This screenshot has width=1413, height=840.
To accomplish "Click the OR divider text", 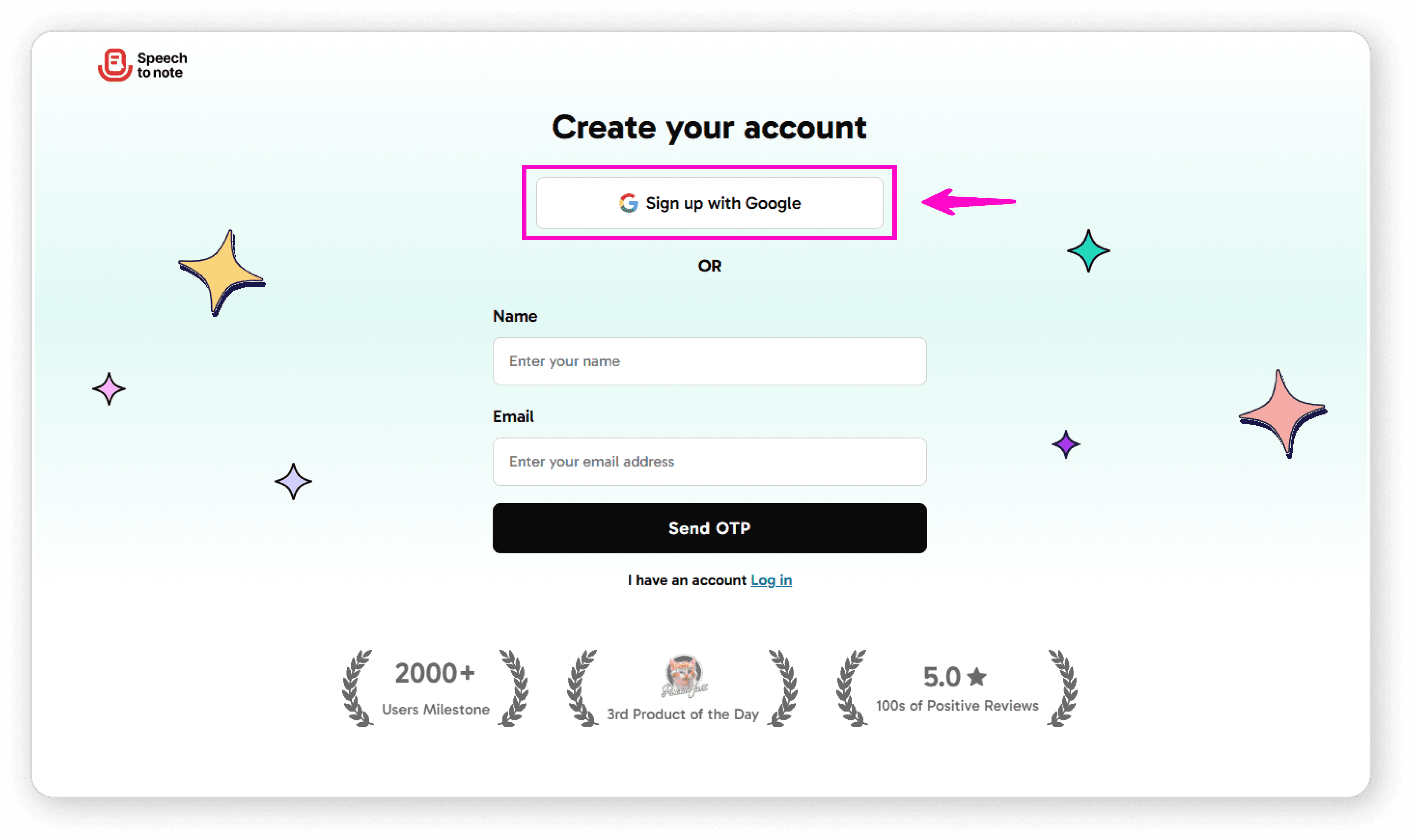I will 709,266.
